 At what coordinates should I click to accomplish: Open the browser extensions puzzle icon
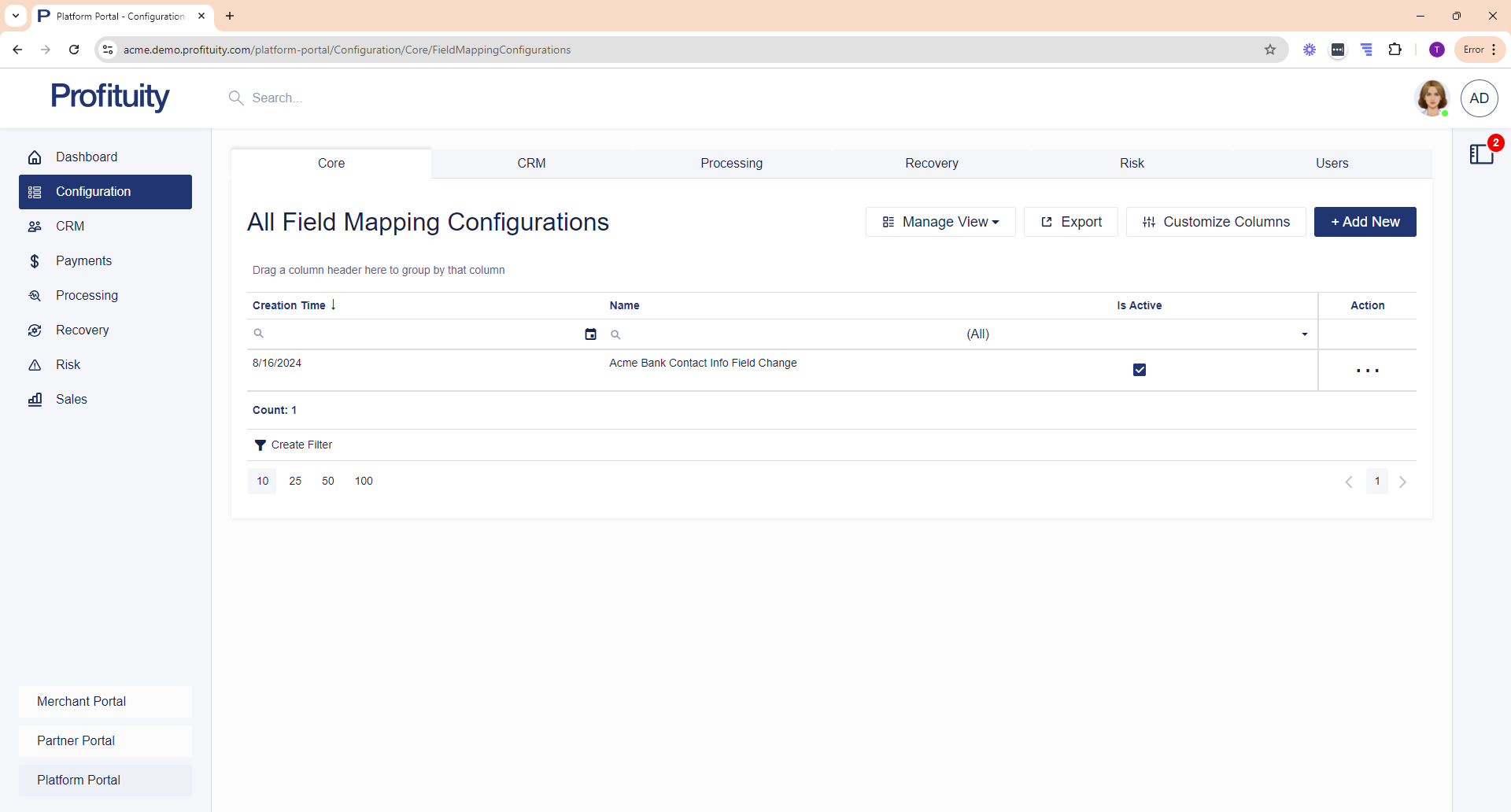[1395, 50]
